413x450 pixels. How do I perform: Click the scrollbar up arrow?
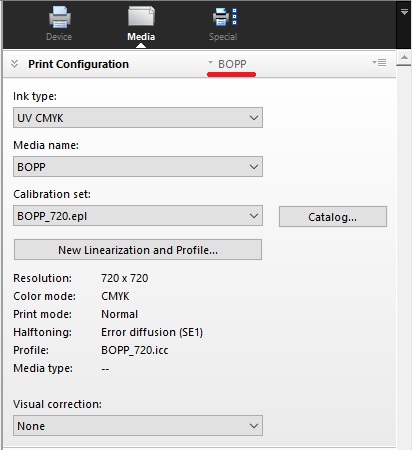point(404,57)
